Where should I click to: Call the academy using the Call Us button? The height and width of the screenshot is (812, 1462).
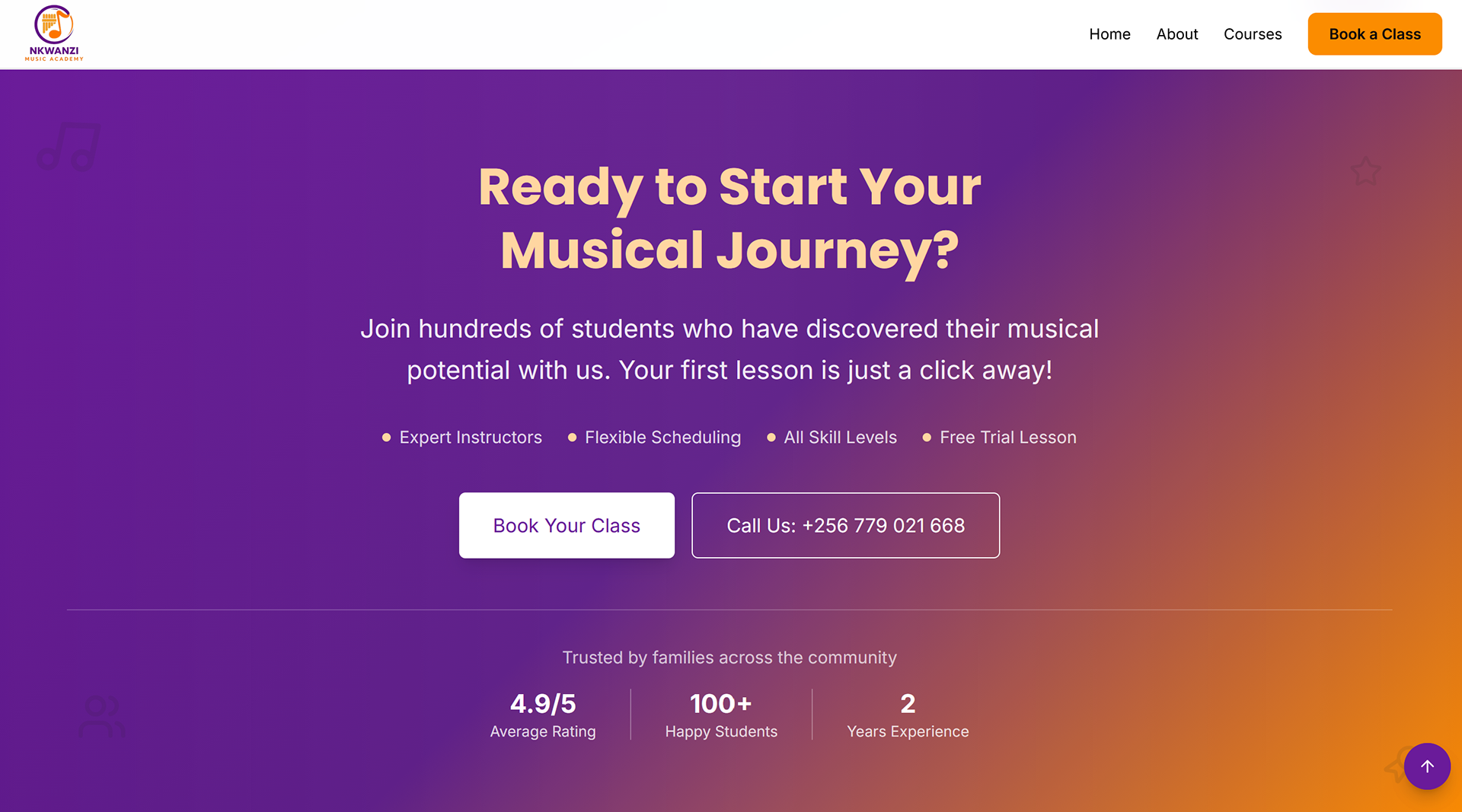[845, 525]
